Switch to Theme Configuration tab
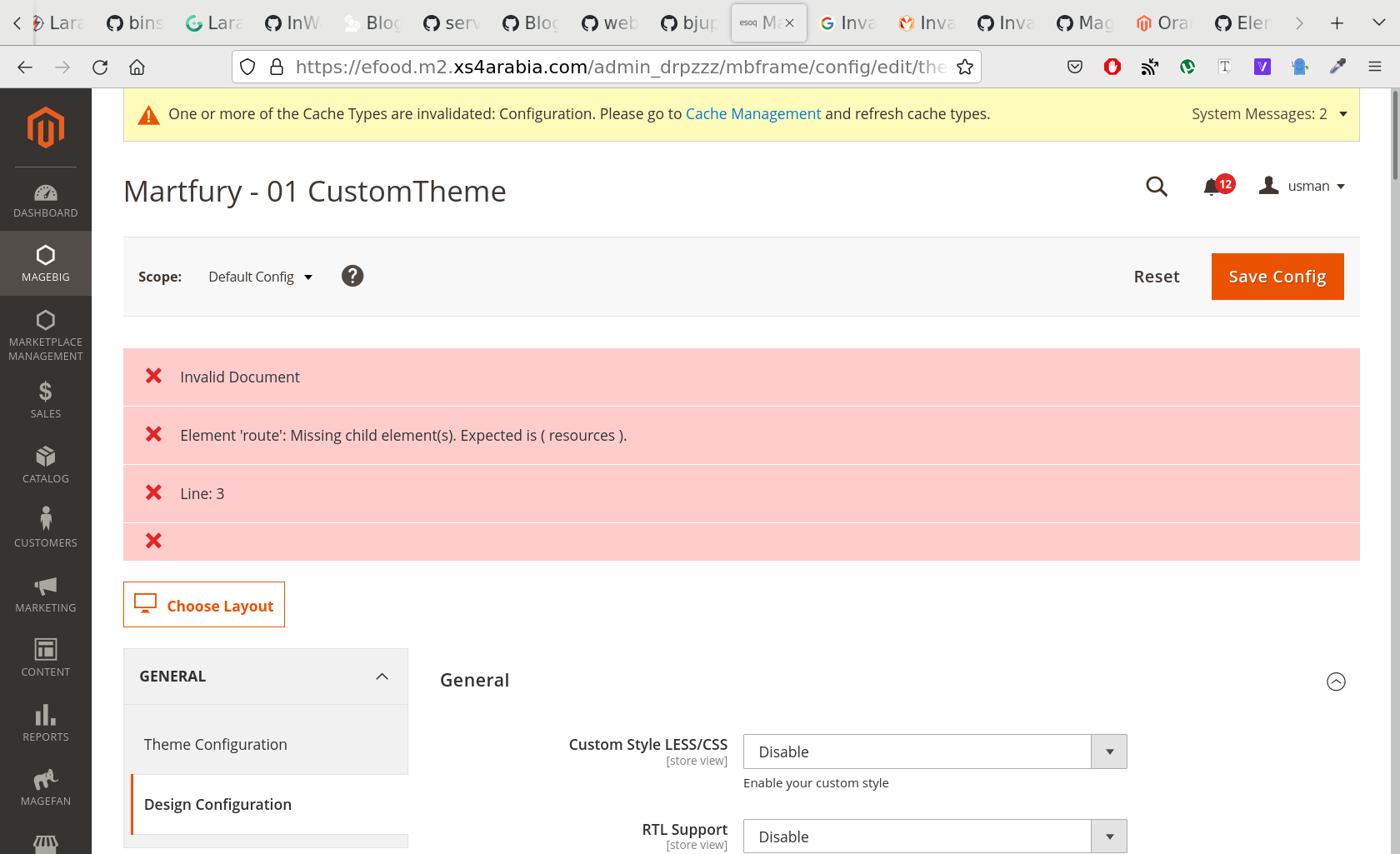Viewport: 1400px width, 854px height. pos(215,744)
